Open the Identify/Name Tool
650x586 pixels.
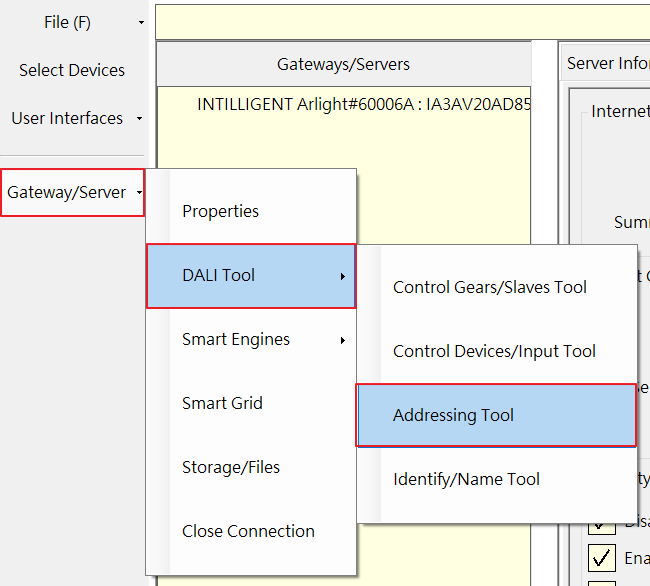[x=466, y=479]
